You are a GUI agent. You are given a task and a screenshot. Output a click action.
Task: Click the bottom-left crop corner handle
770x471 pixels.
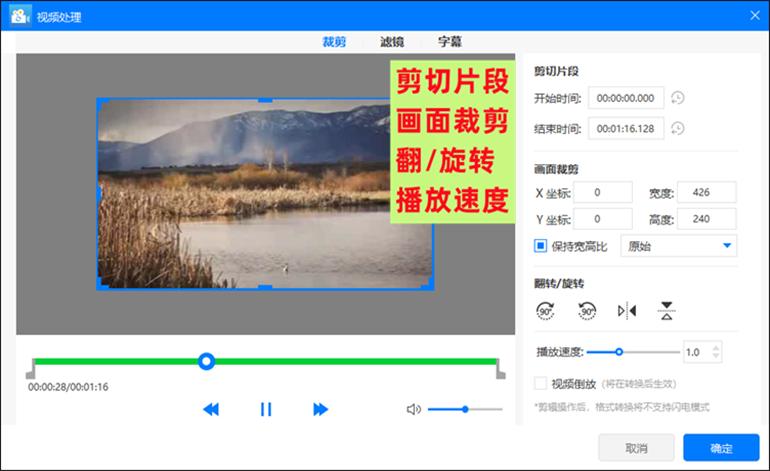coord(102,284)
